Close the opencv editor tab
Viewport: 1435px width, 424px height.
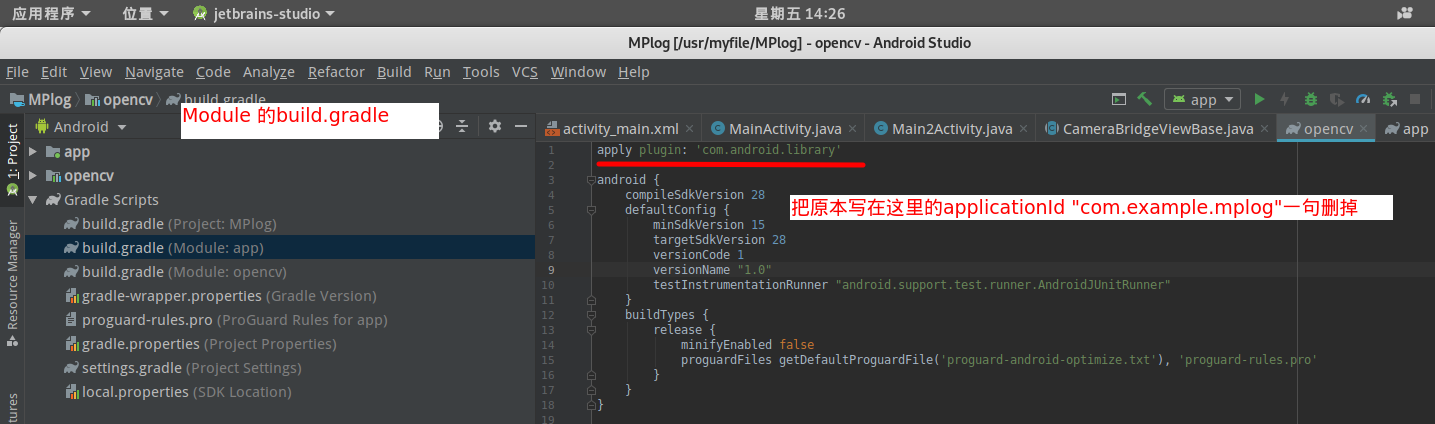[1364, 129]
